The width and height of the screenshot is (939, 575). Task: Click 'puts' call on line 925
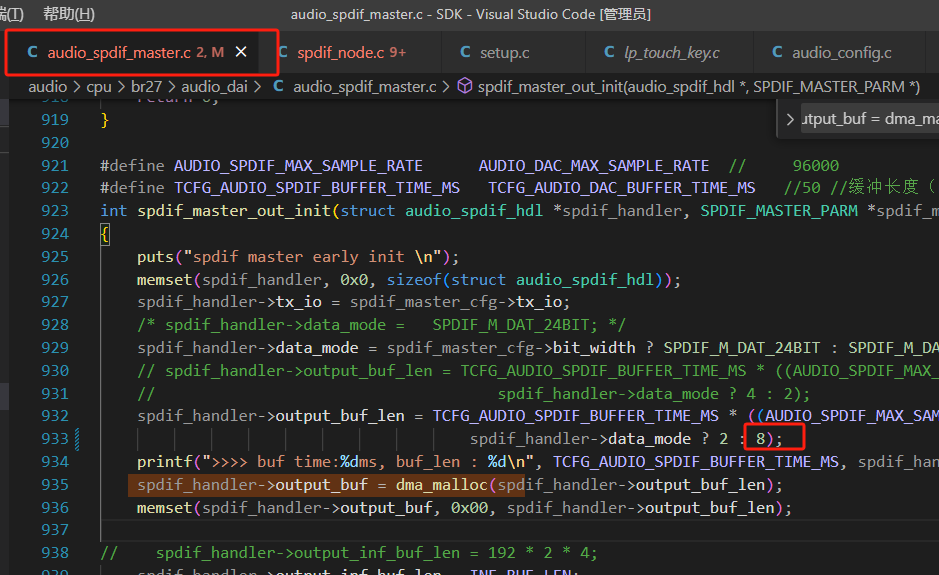(155, 257)
